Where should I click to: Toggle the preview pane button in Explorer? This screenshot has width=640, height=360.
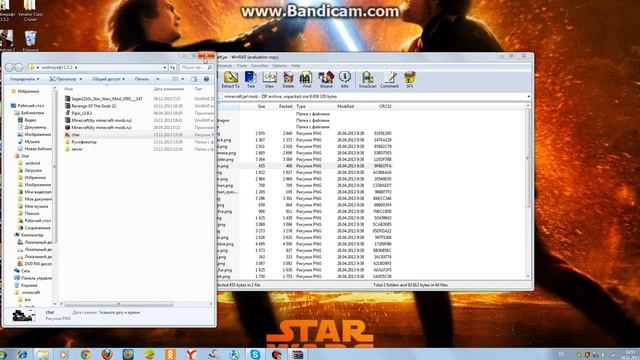(x=194, y=79)
